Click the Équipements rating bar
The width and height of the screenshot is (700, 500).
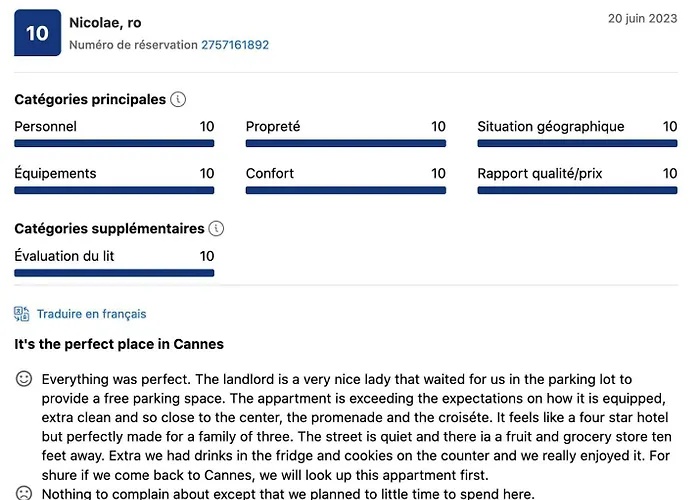pyautogui.click(x=114, y=191)
